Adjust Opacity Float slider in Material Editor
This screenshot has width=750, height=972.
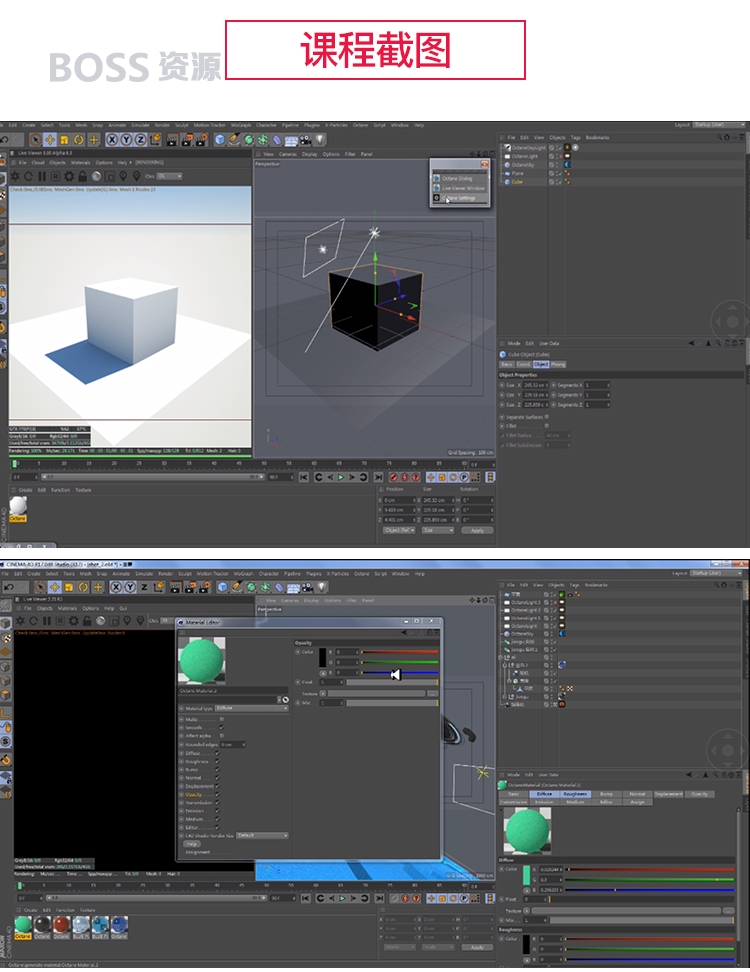pyautogui.click(x=392, y=682)
